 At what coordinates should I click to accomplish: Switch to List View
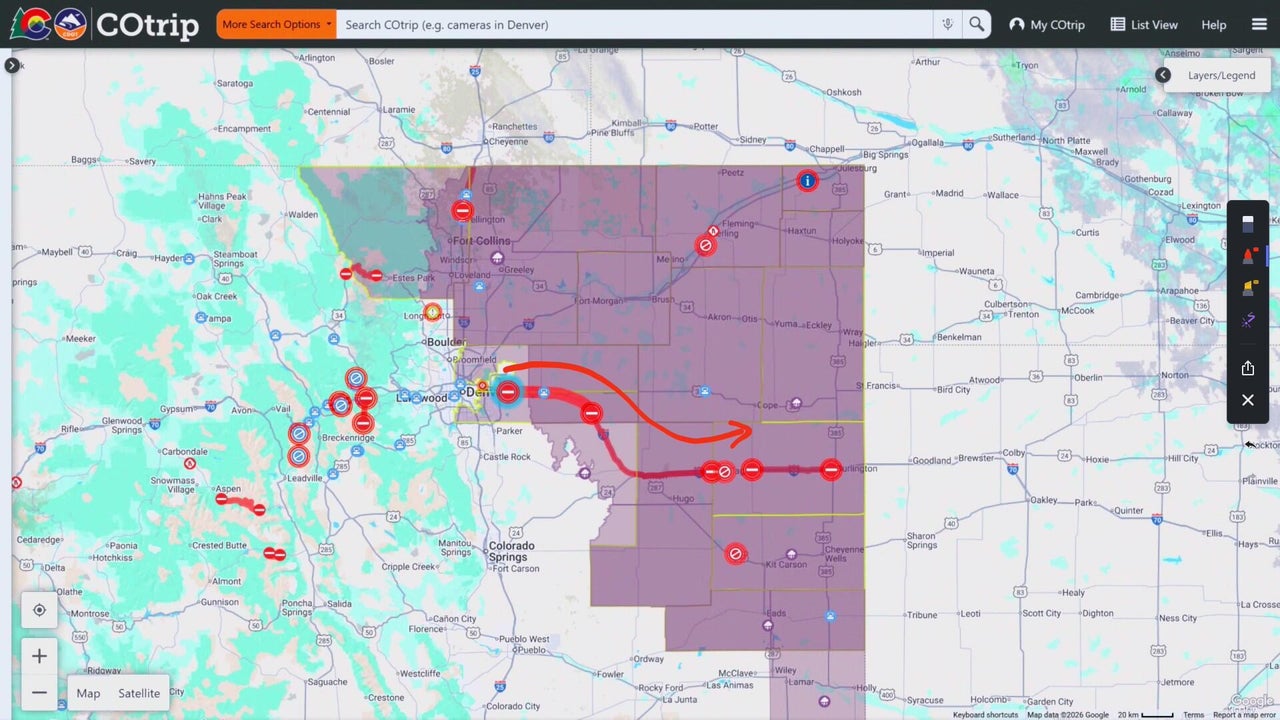[x=1144, y=24]
